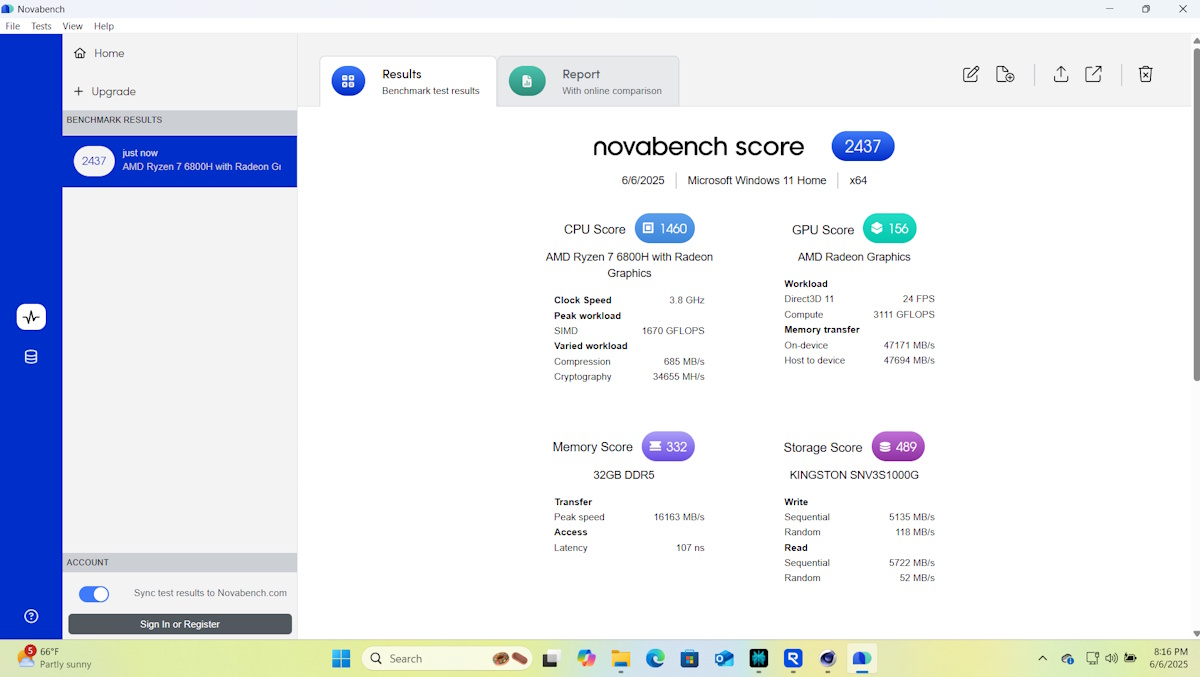Click 'Microsoft Windows 11 Home' text
This screenshot has width=1200, height=677.
[x=757, y=181]
